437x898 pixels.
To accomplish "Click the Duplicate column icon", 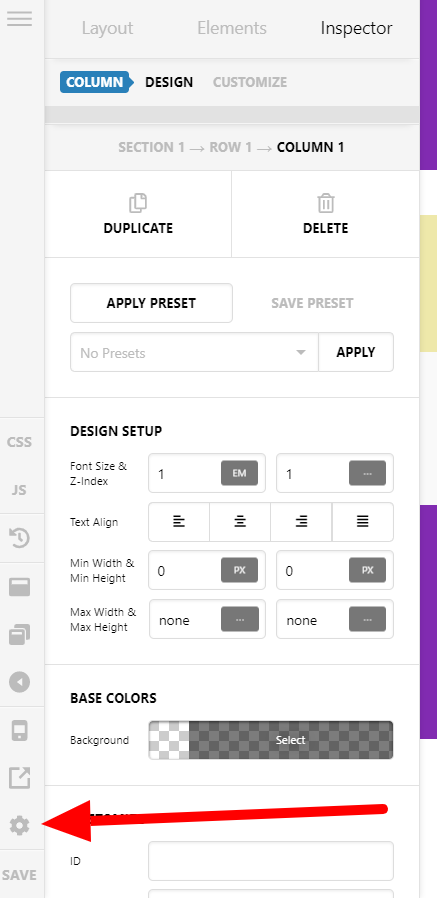I will pos(138,203).
